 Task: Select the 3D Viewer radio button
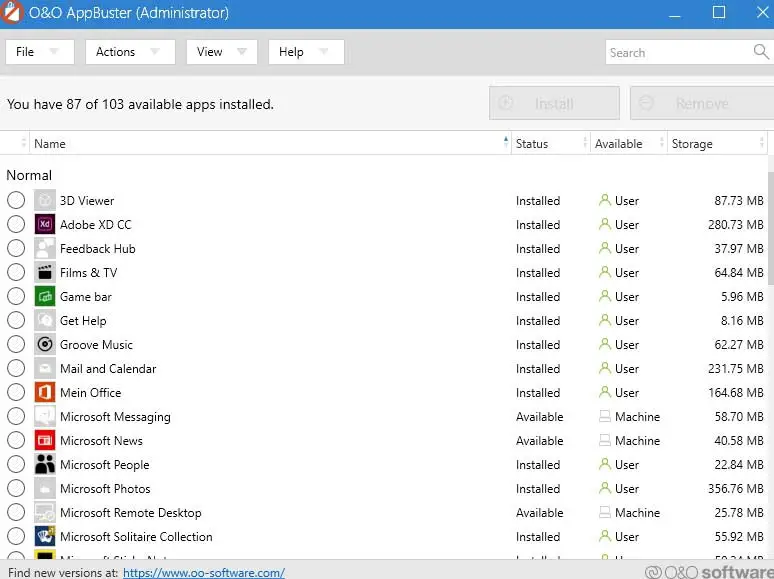click(x=16, y=201)
